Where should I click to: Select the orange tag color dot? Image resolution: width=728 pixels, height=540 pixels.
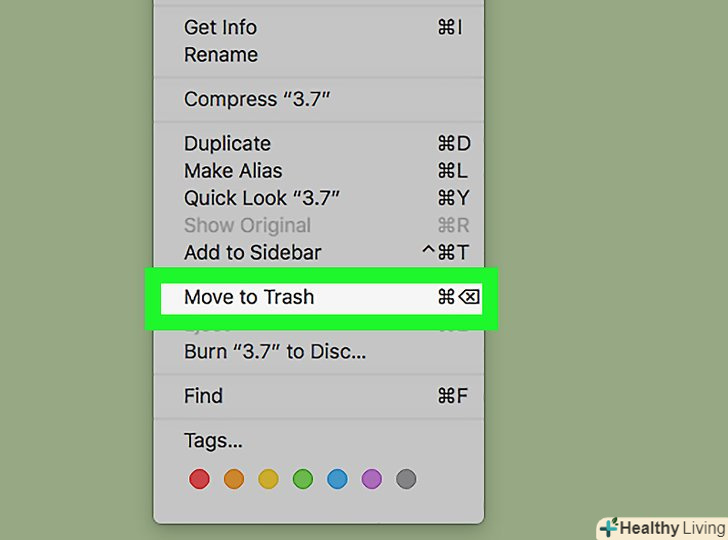(234, 479)
